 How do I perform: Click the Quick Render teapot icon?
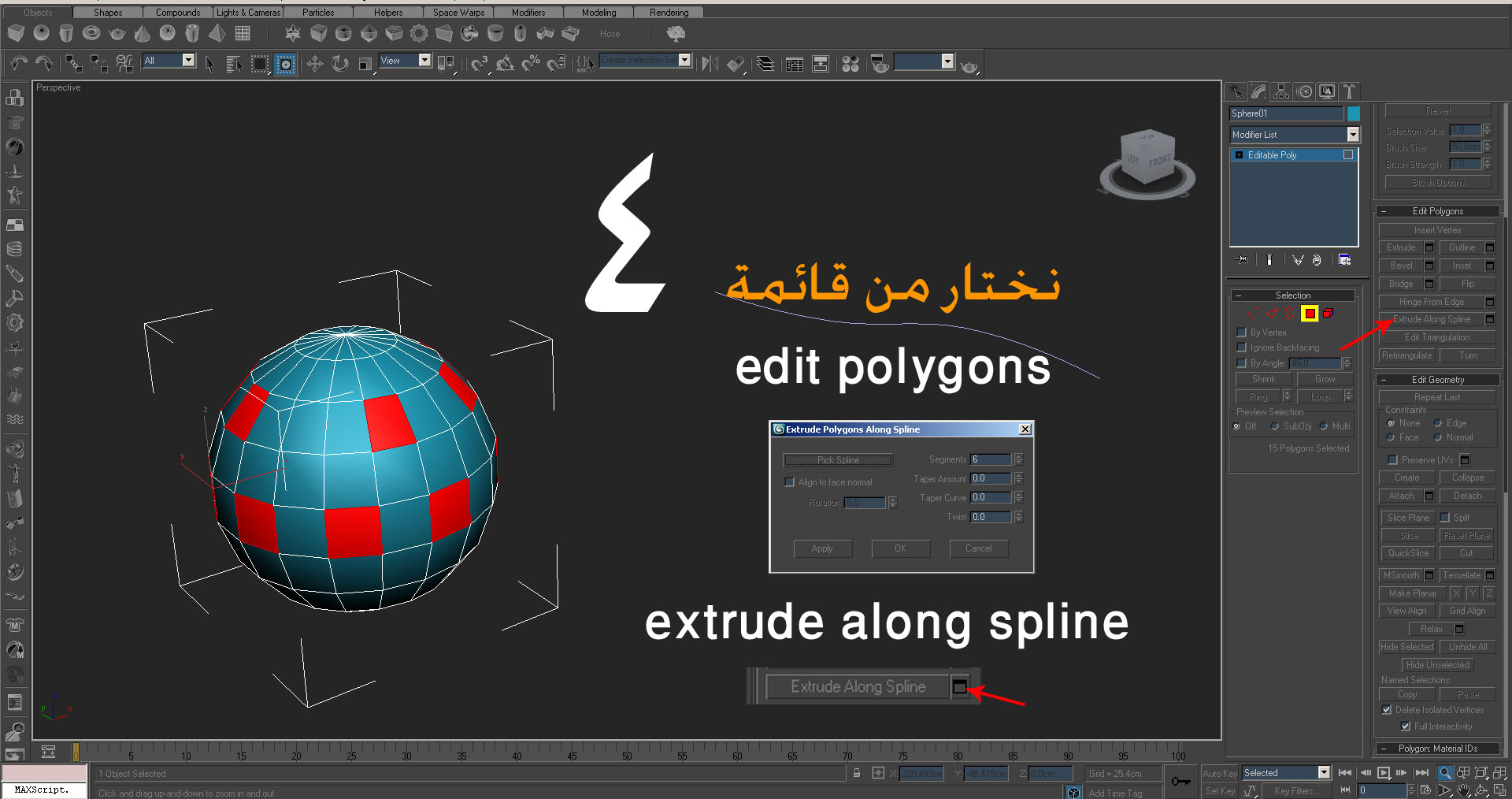click(x=969, y=65)
